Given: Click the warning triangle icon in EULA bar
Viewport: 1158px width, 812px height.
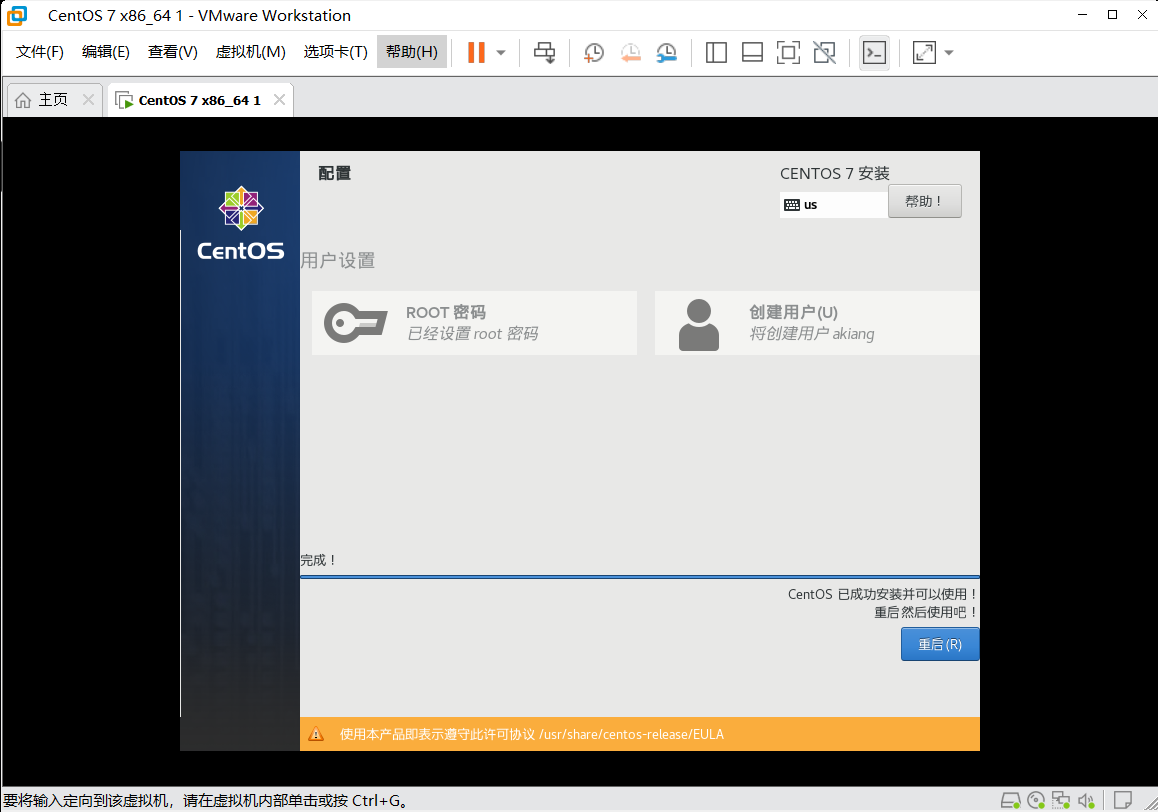Looking at the screenshot, I should tap(316, 734).
